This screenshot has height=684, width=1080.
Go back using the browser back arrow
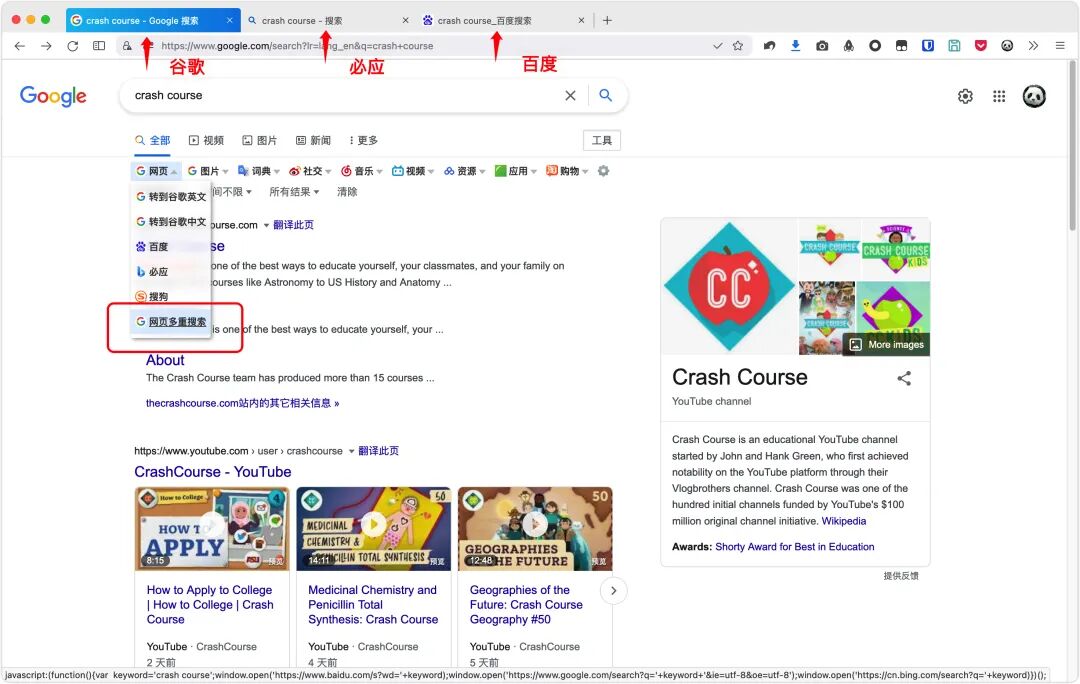tap(19, 46)
